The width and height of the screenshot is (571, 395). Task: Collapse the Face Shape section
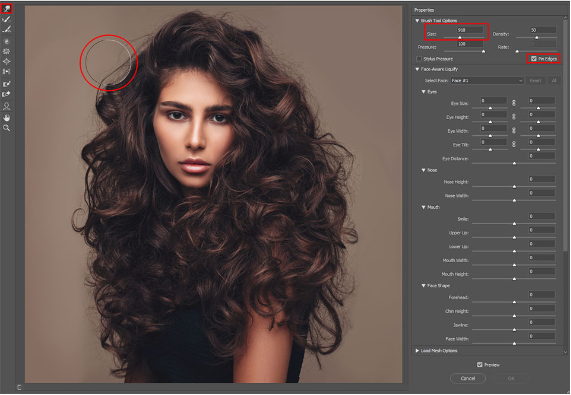click(x=424, y=286)
